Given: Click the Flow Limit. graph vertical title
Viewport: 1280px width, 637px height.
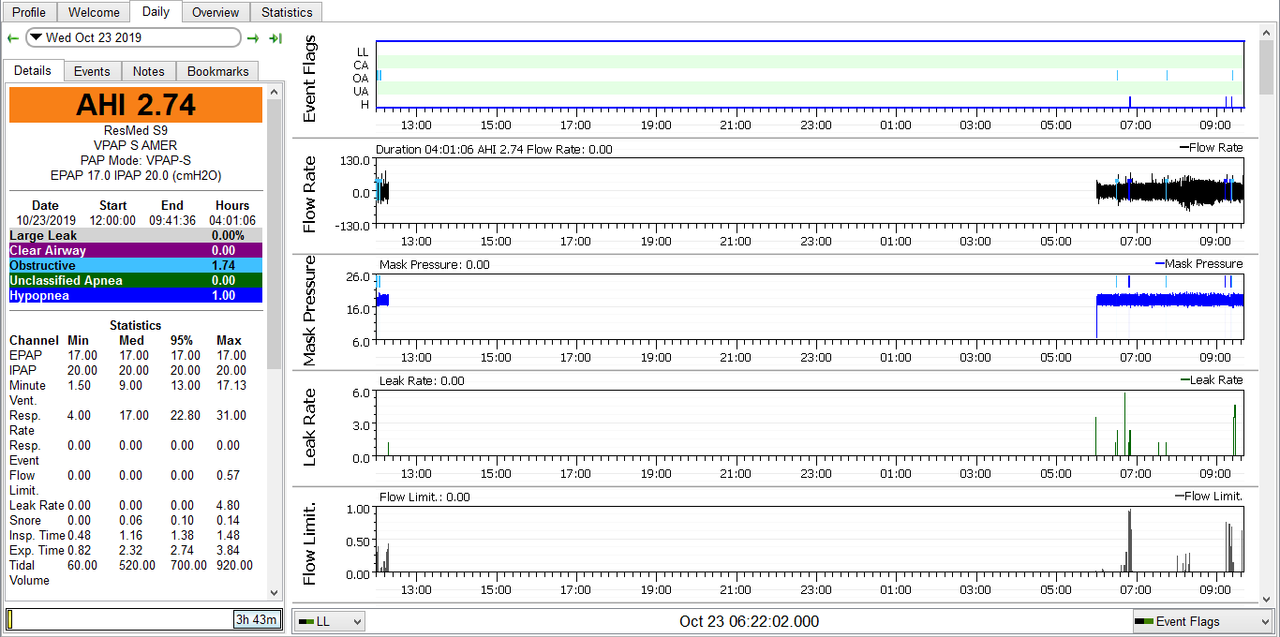Looking at the screenshot, I should (x=310, y=542).
